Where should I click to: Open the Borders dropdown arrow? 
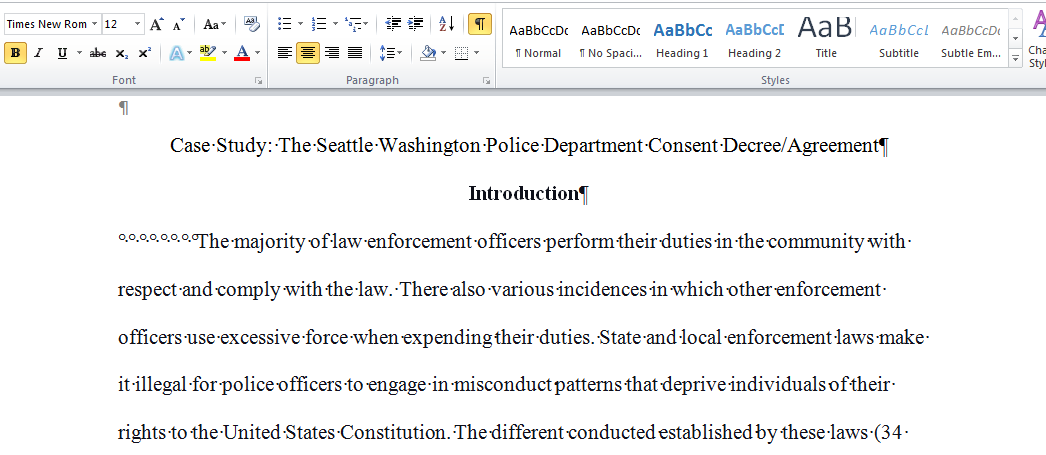476,53
